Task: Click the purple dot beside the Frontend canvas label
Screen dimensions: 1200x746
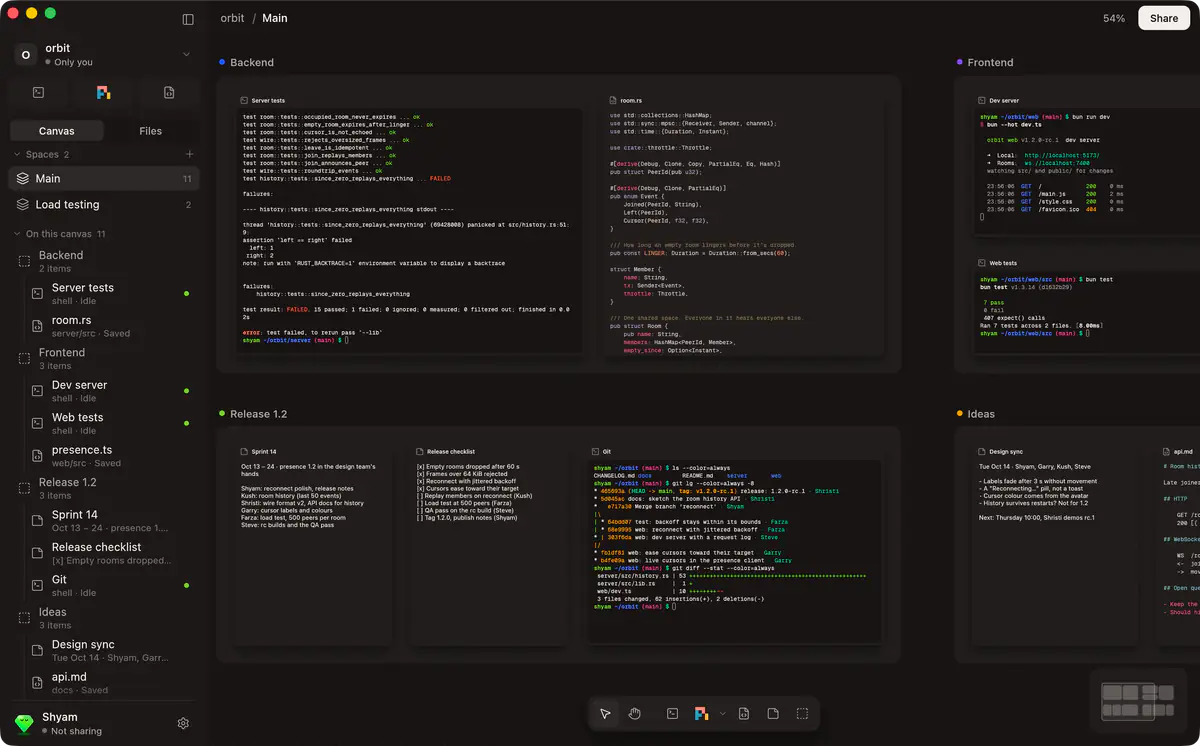Action: (x=960, y=62)
